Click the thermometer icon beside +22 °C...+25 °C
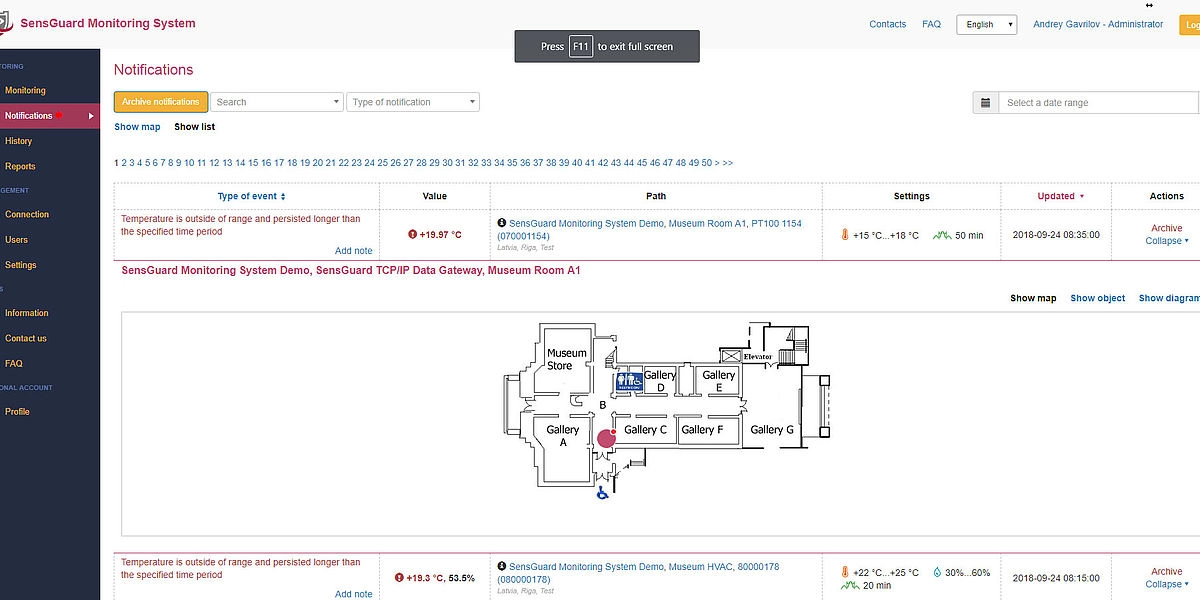The height and width of the screenshot is (600, 1200). [844, 573]
